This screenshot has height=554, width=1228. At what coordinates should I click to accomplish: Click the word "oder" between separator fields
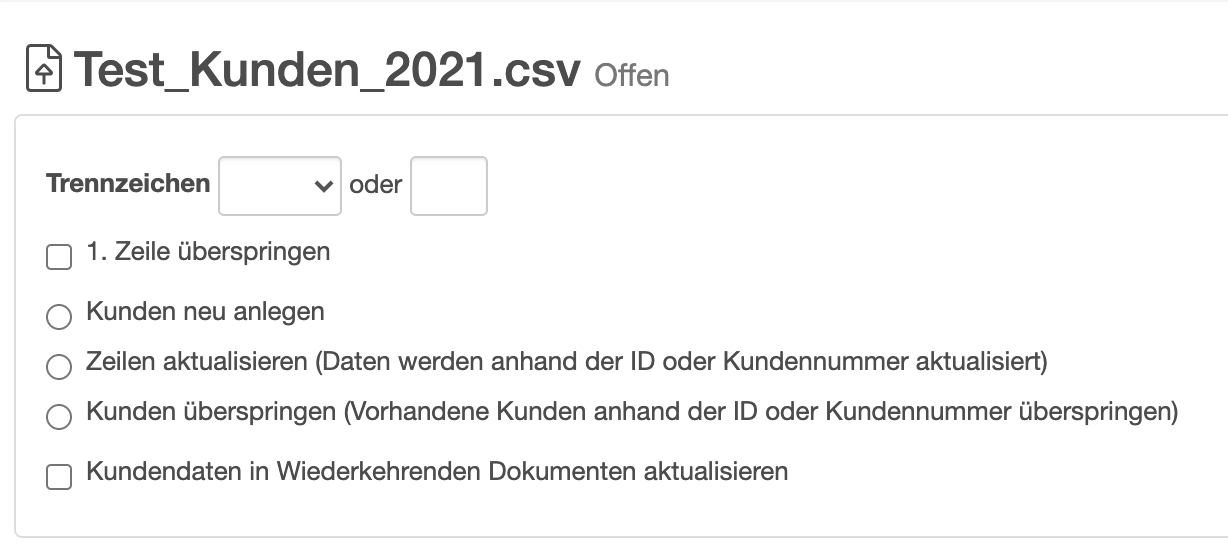coord(376,185)
